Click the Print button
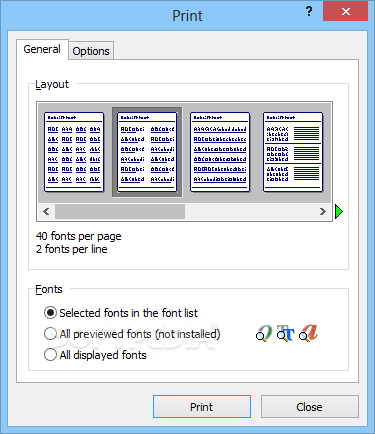The height and width of the screenshot is (434, 375). (x=202, y=407)
